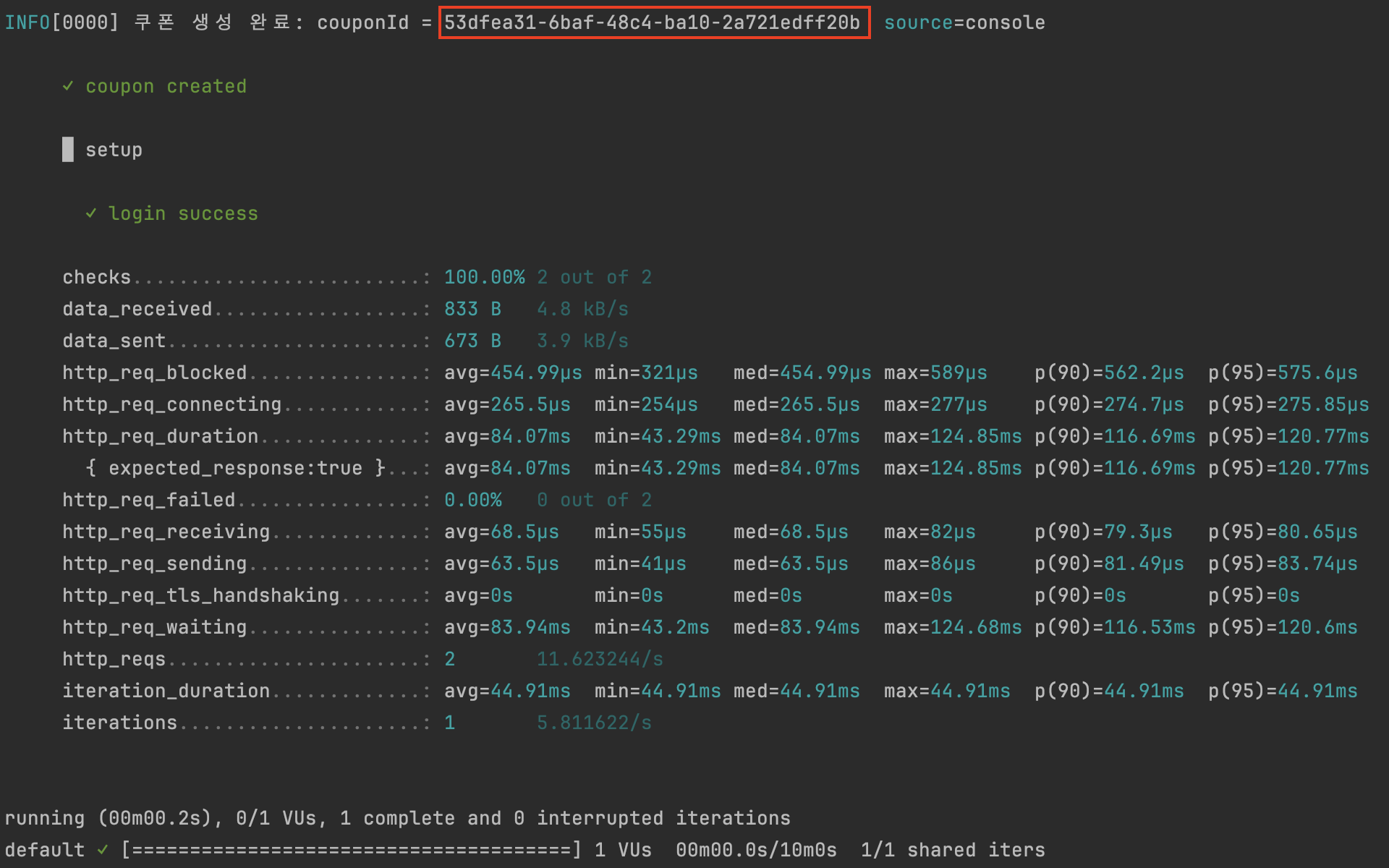1389x868 pixels.
Task: Click the http_reqs metric name
Action: (114, 659)
